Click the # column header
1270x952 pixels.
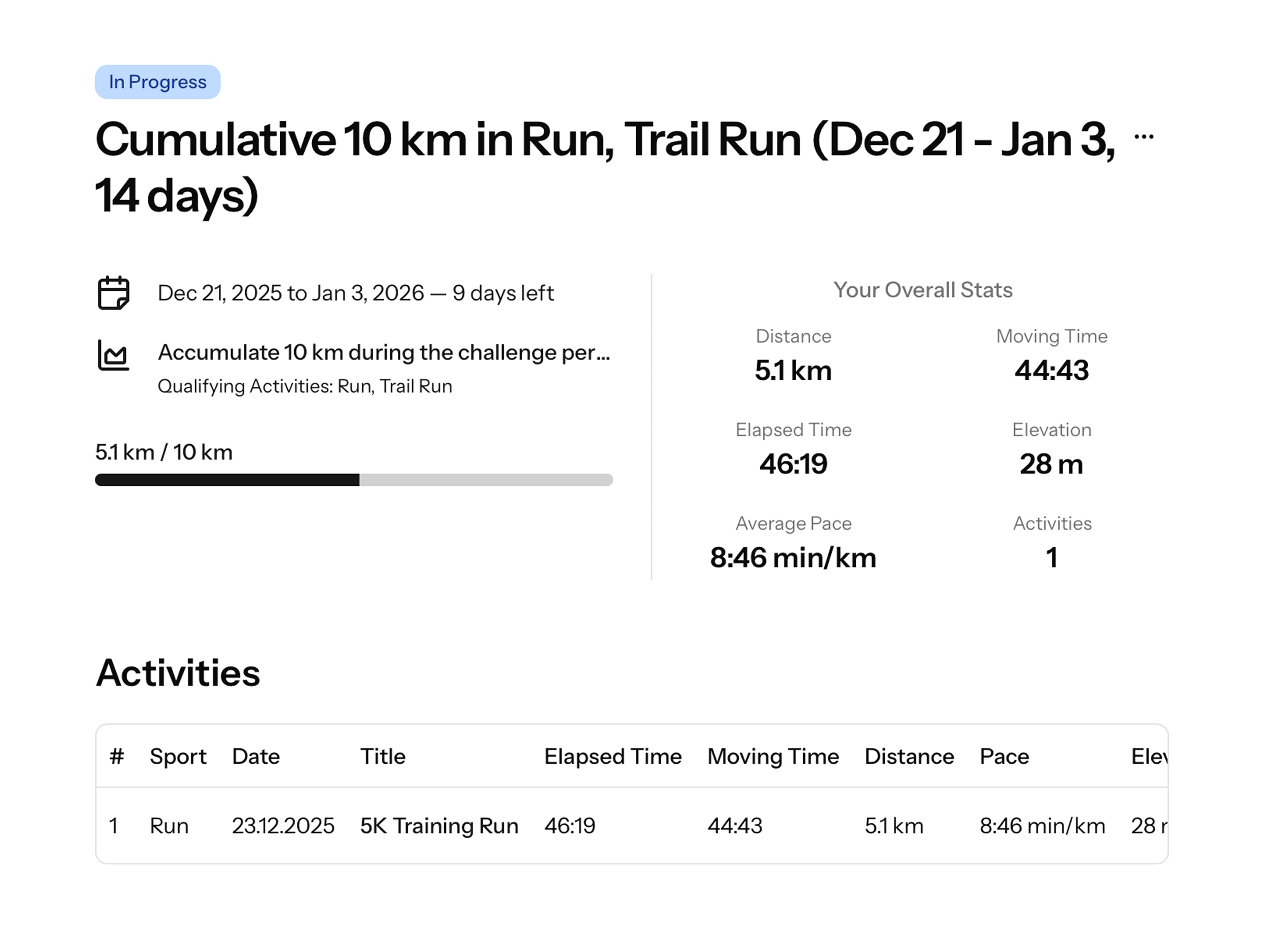tap(117, 756)
